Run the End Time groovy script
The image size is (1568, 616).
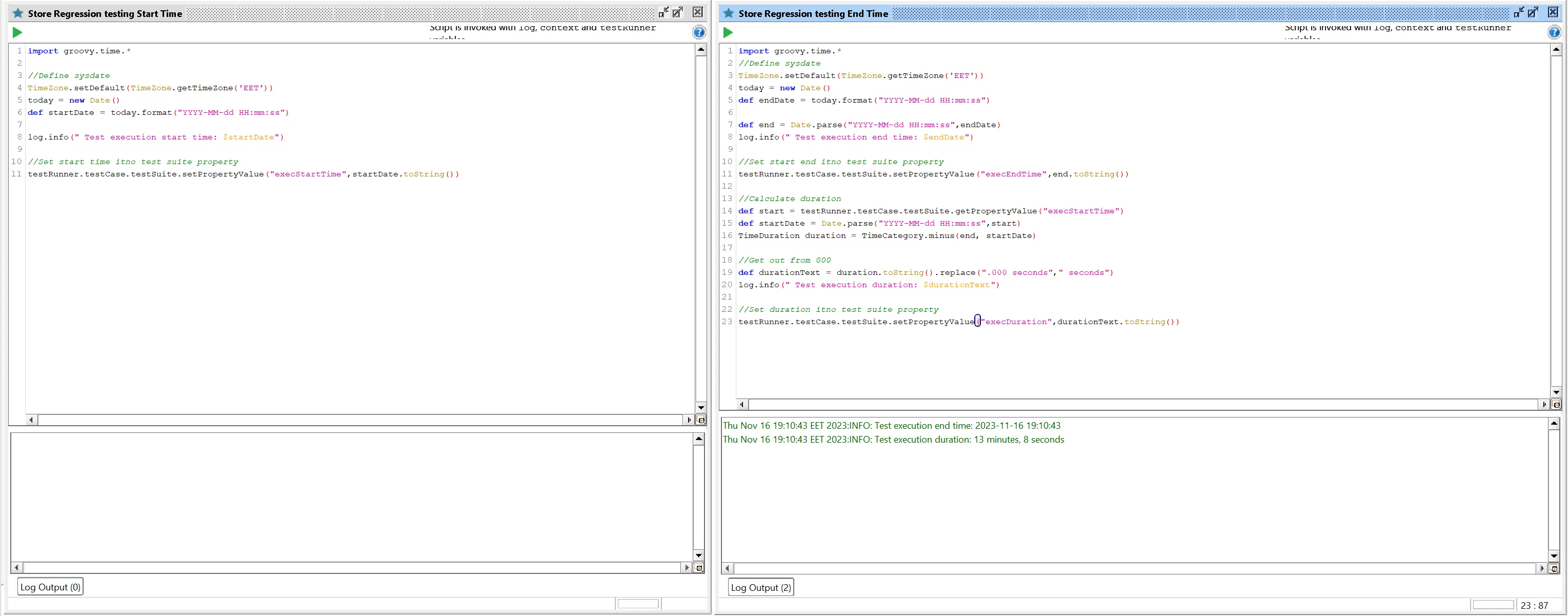pos(728,32)
